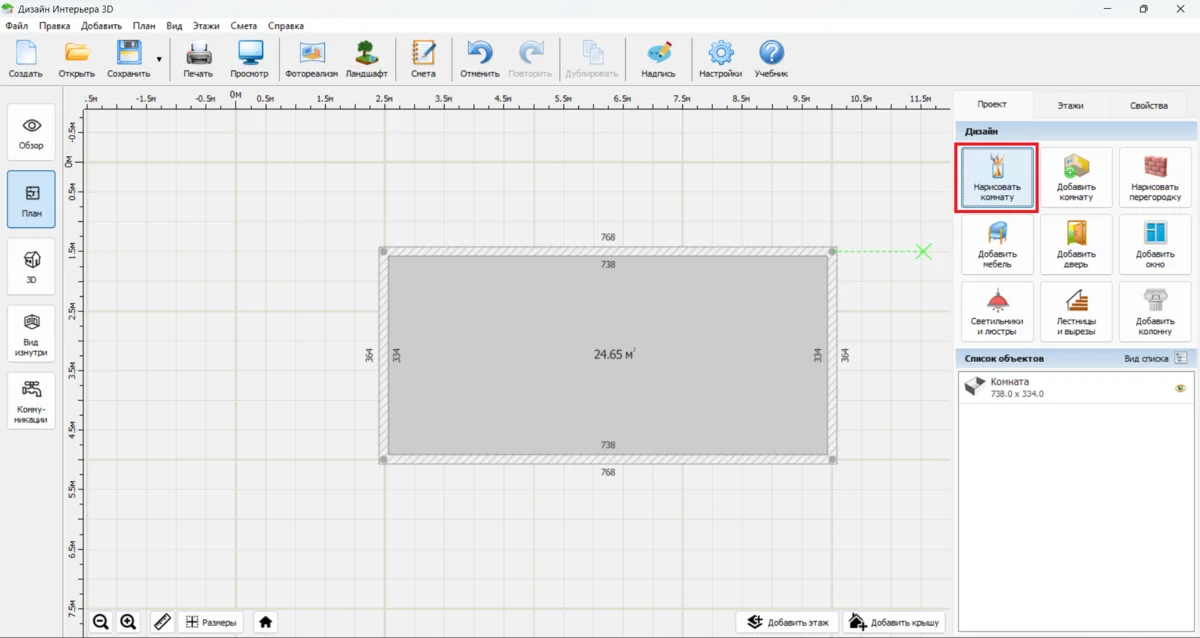Viewport: 1200px width, 638px height.
Task: Switch to the Обзор view mode
Action: click(x=31, y=132)
